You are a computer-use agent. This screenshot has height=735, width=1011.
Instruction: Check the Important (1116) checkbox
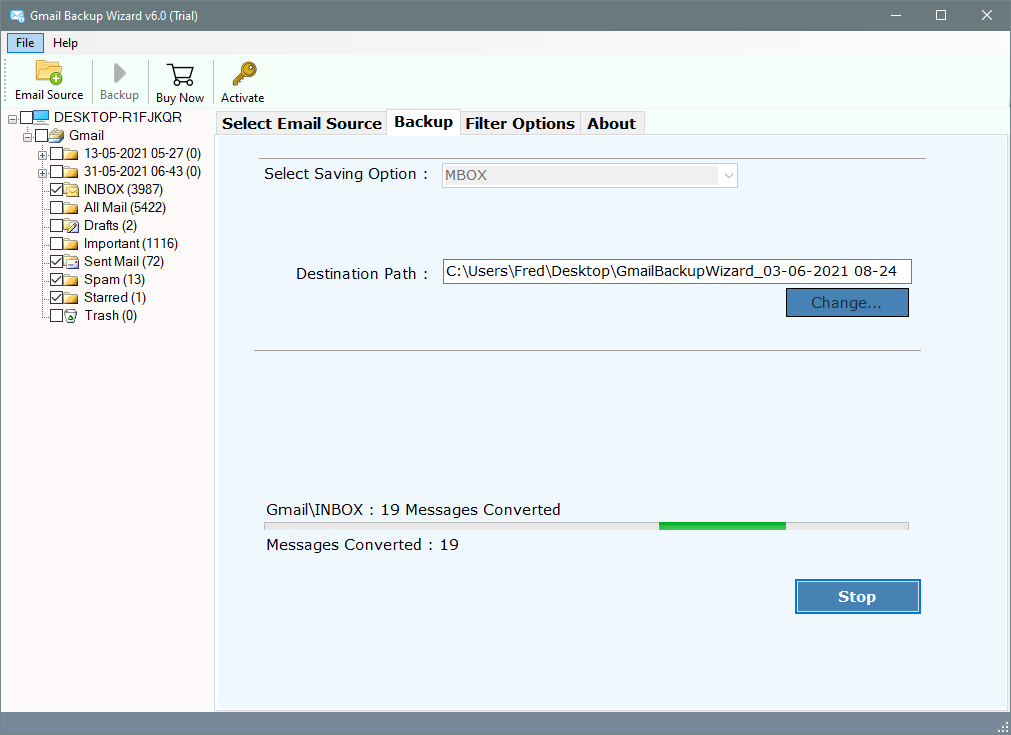pos(56,244)
